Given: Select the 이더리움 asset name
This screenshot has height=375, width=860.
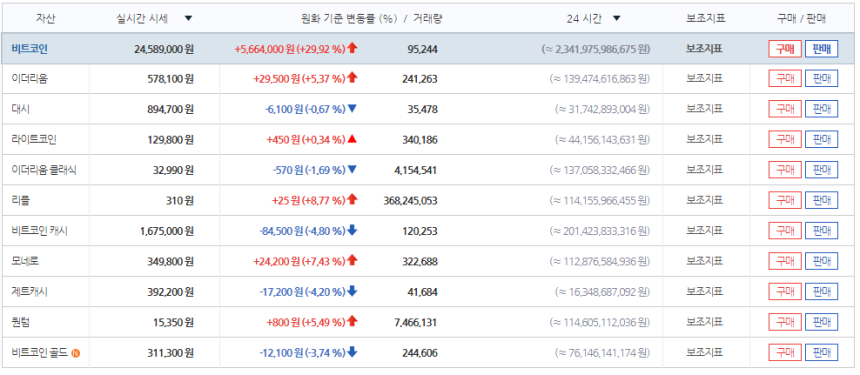Looking at the screenshot, I should click(x=30, y=79).
